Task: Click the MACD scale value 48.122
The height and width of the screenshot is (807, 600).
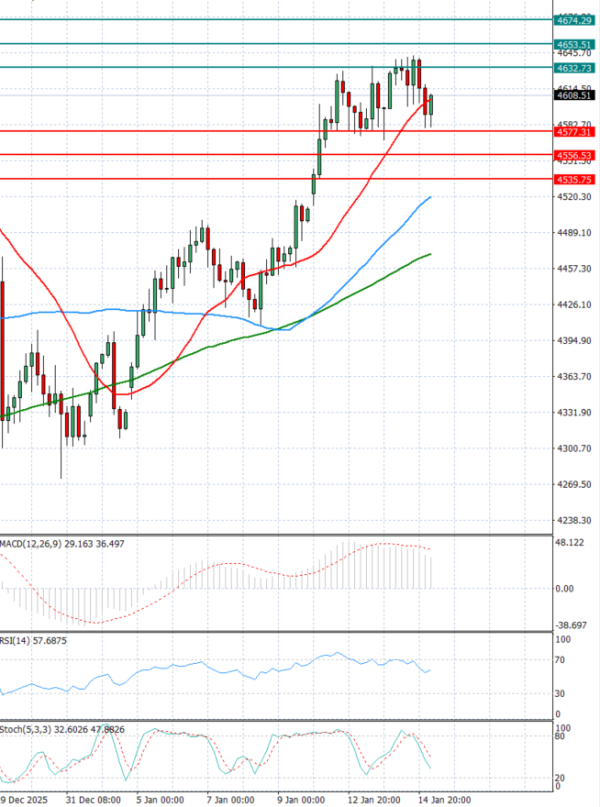Action: click(572, 543)
